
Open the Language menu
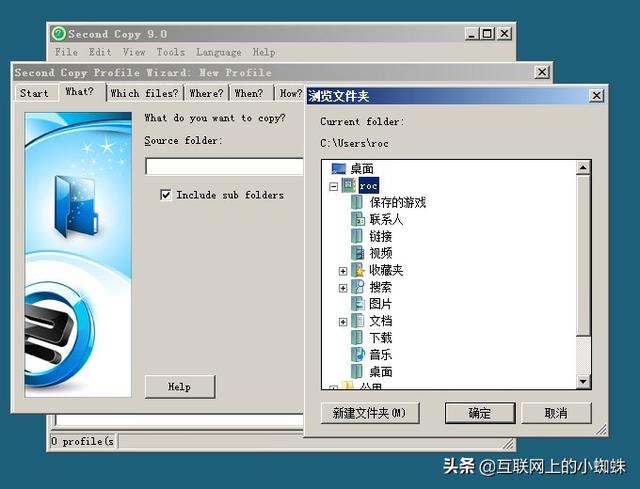(219, 52)
